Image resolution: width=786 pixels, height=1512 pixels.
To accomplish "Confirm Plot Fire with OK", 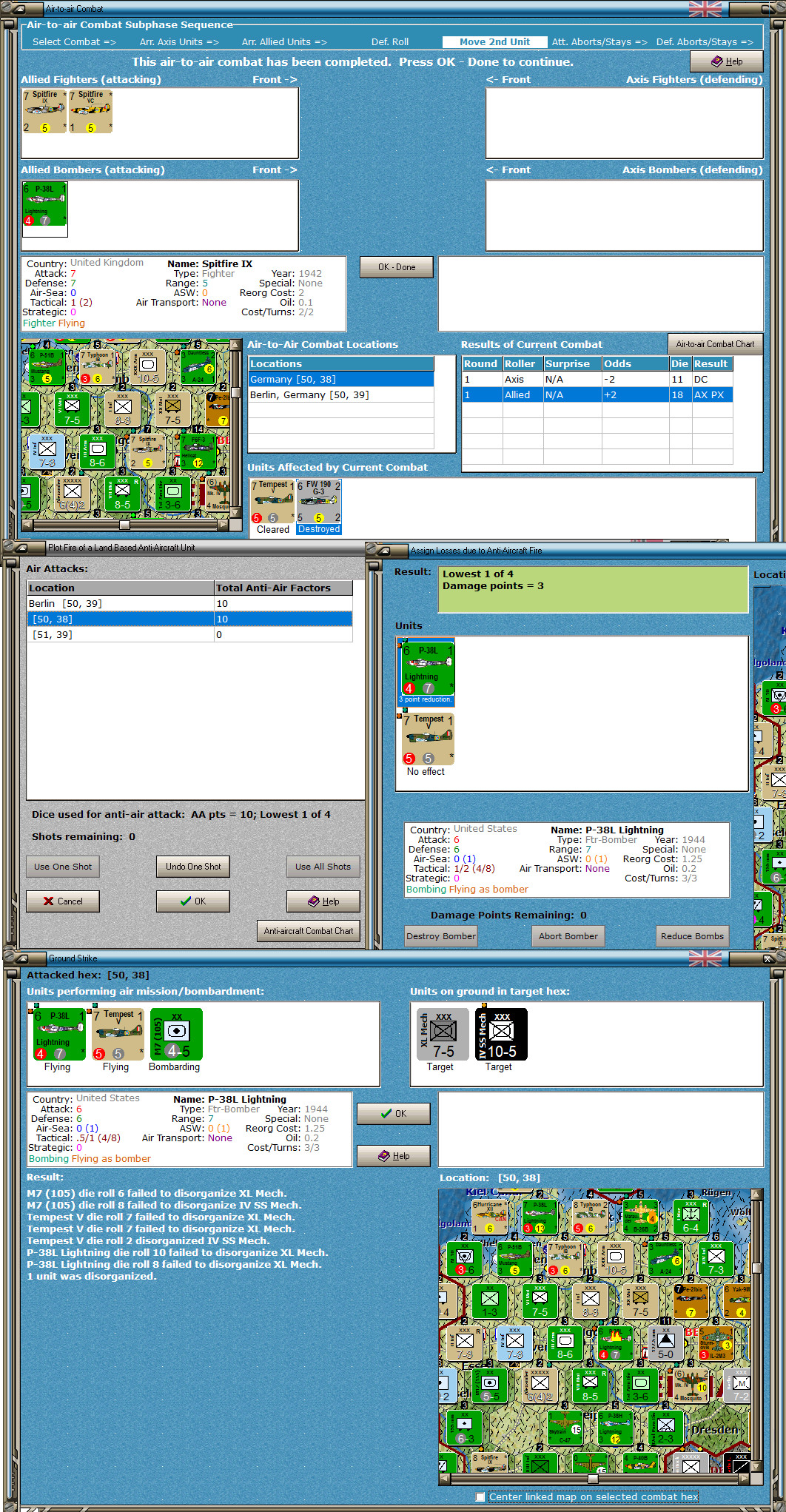I will pos(193,901).
